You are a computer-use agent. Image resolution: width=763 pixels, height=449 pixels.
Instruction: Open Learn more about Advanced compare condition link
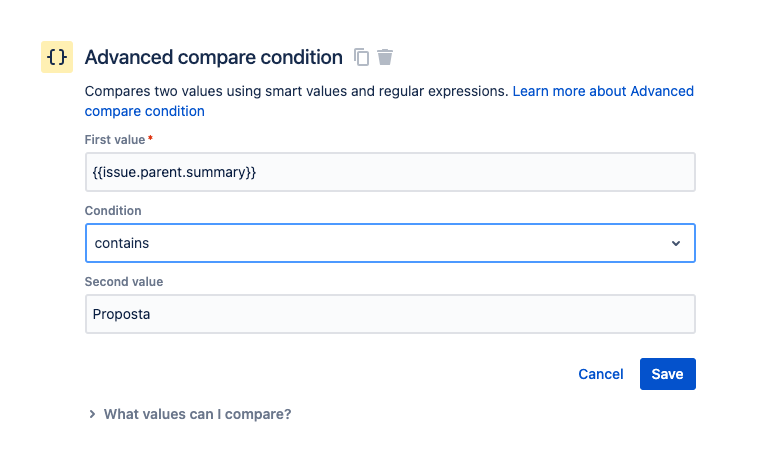389,101
